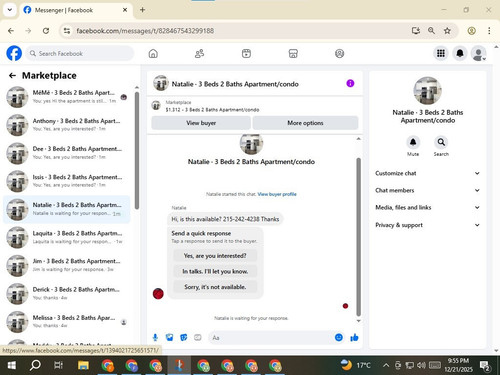Click the Search Facebook field
The width and height of the screenshot is (500, 375).
80,53
